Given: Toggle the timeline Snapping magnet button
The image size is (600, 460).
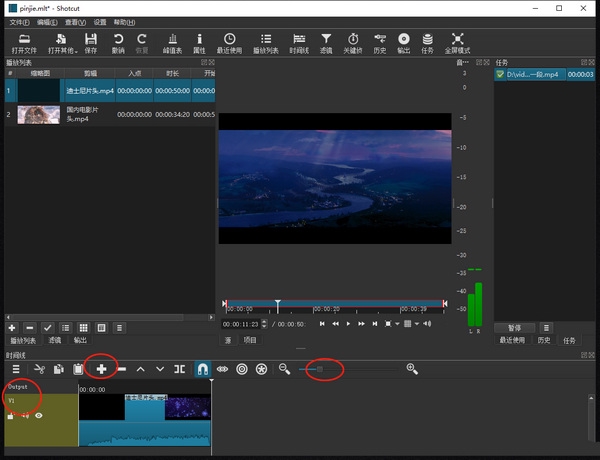Looking at the screenshot, I should click(203, 369).
